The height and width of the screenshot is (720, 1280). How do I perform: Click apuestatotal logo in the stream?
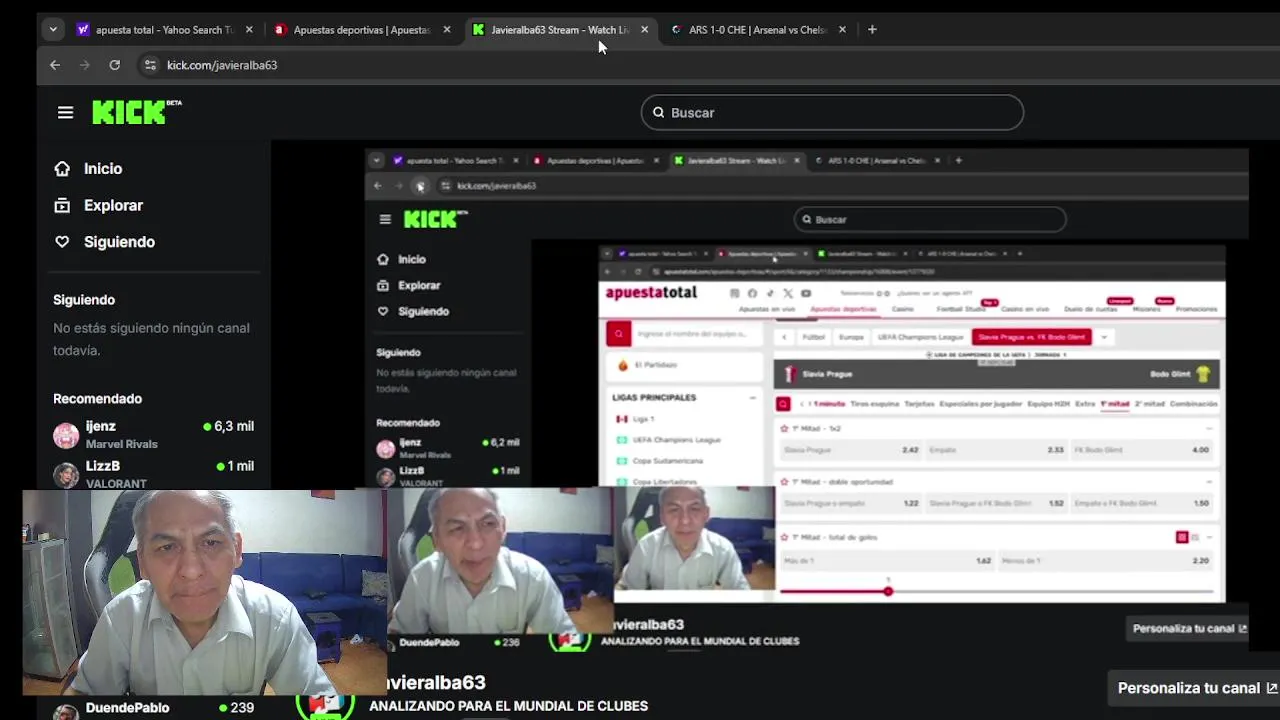[x=651, y=292]
